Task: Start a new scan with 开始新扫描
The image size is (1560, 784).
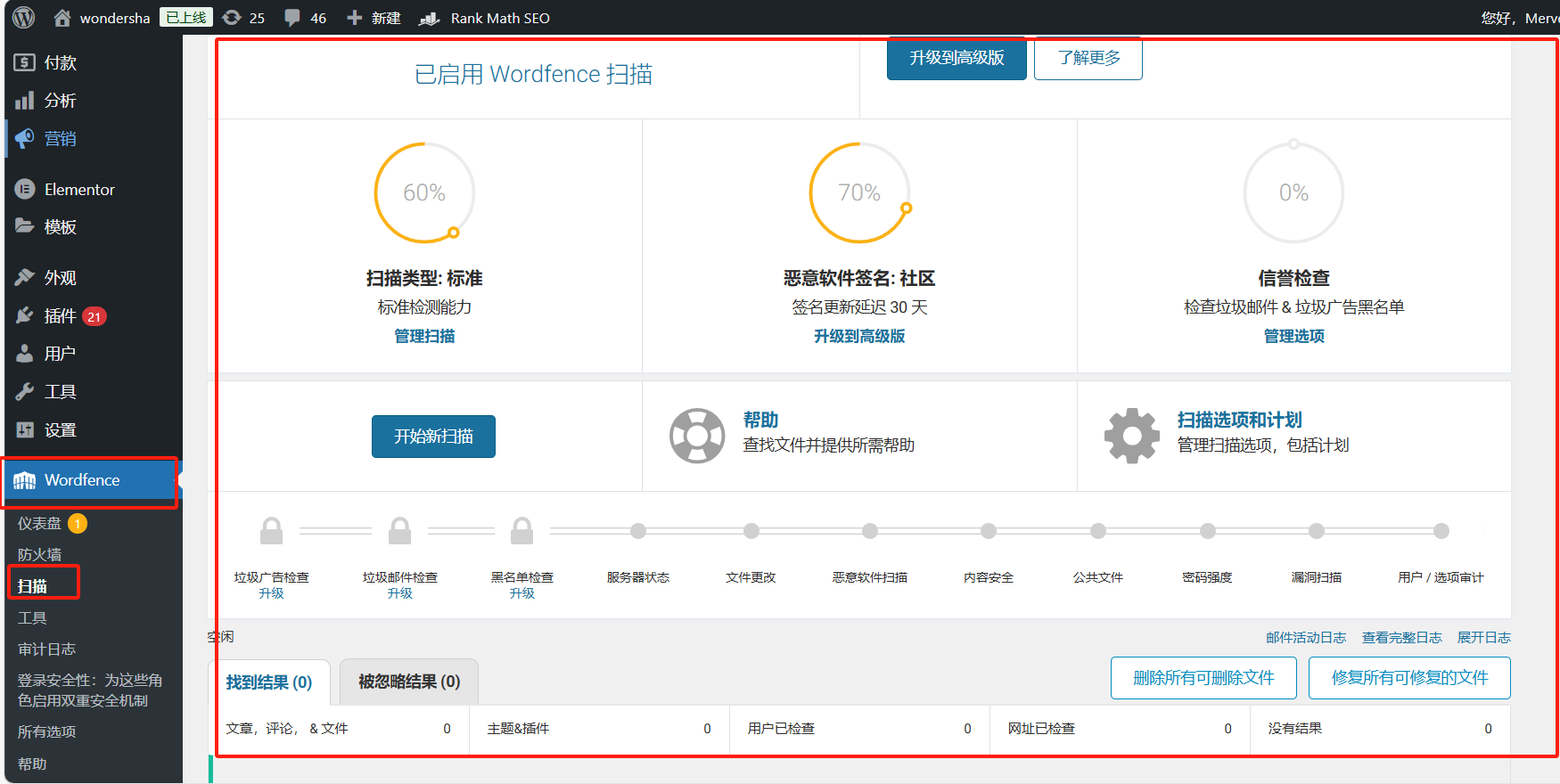Action: (x=433, y=437)
